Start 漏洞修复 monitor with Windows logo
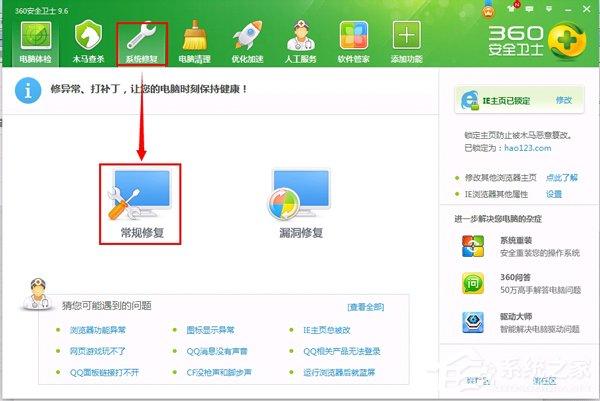 (299, 195)
